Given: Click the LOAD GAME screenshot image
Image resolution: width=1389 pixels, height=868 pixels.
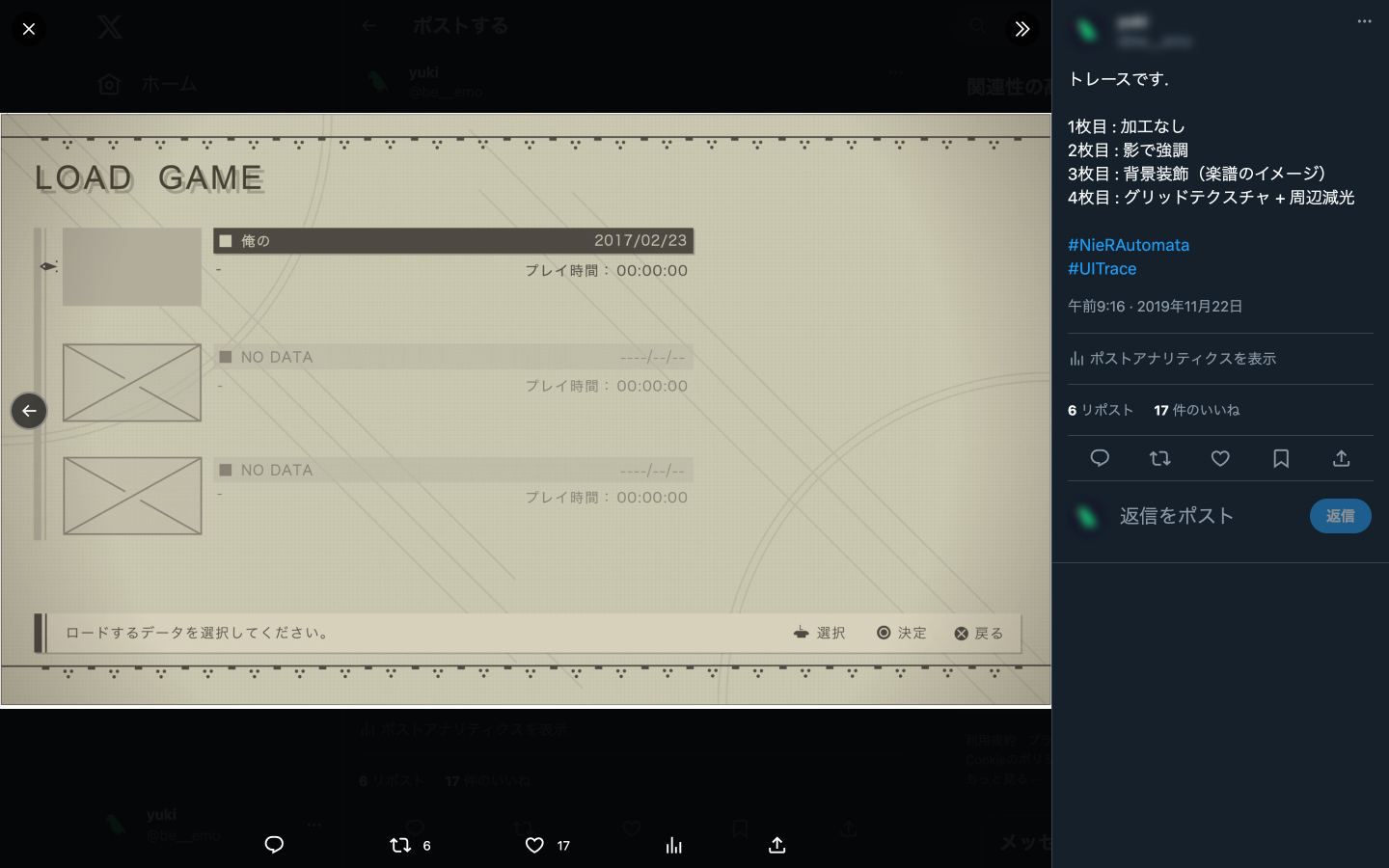Looking at the screenshot, I should [526, 410].
